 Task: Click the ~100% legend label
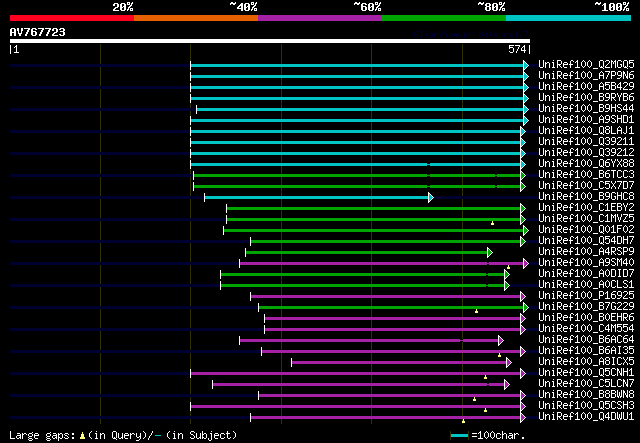611,7
